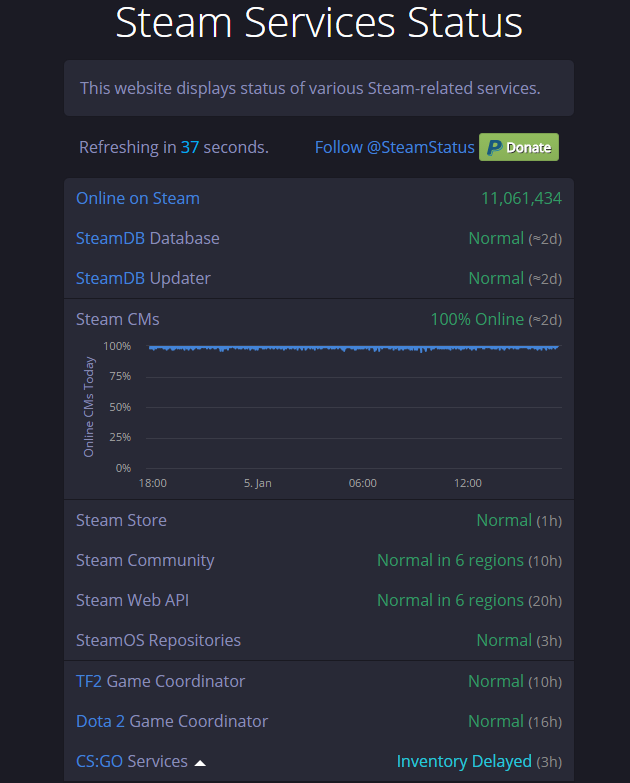Click SteamOS Repositories Normal (3h) status
This screenshot has width=630, height=783.
519,640
